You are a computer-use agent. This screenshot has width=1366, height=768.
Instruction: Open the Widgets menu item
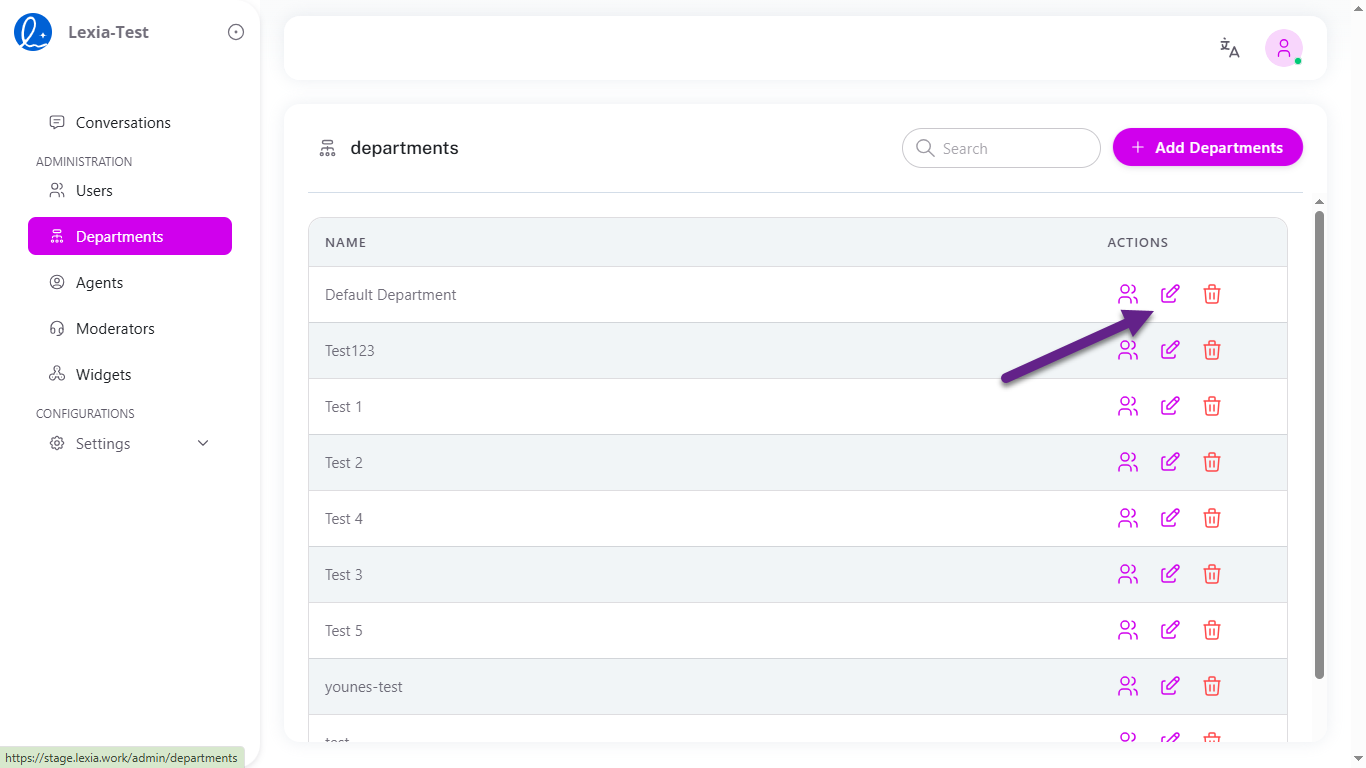[x=103, y=375]
